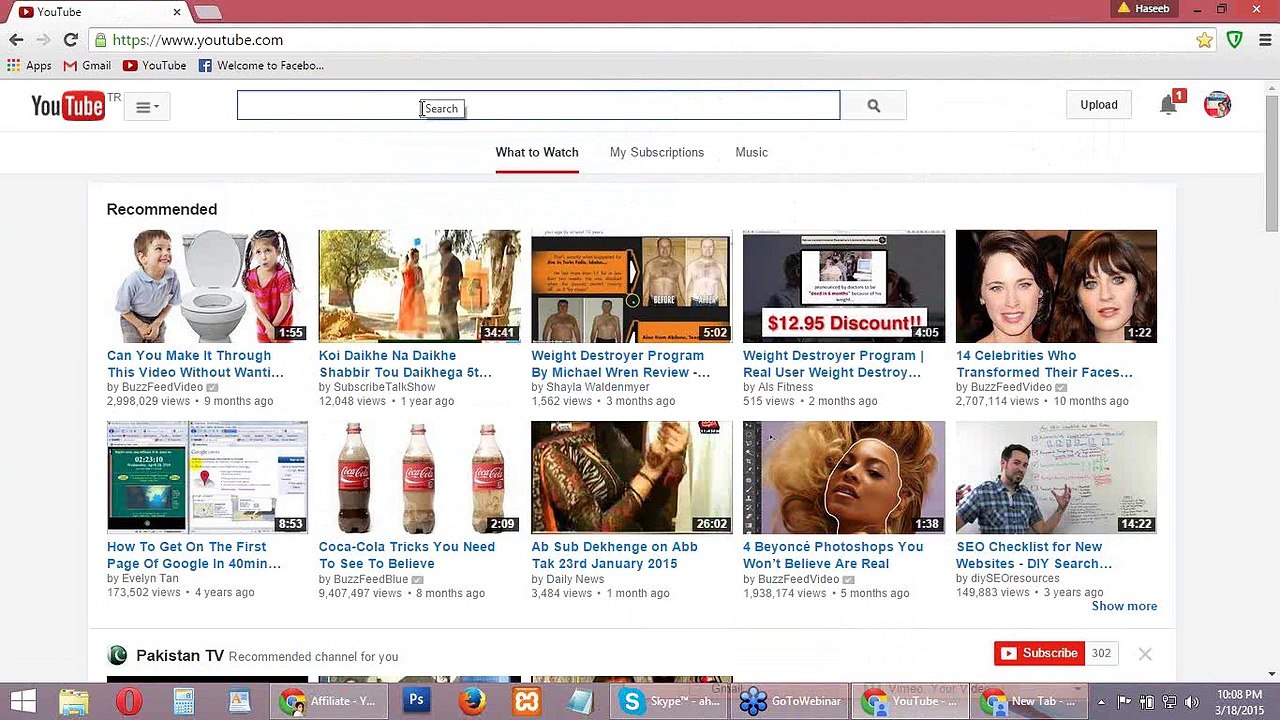Image resolution: width=1280 pixels, height=720 pixels.
Task: Open the Gmail bookmark link
Action: (87, 65)
